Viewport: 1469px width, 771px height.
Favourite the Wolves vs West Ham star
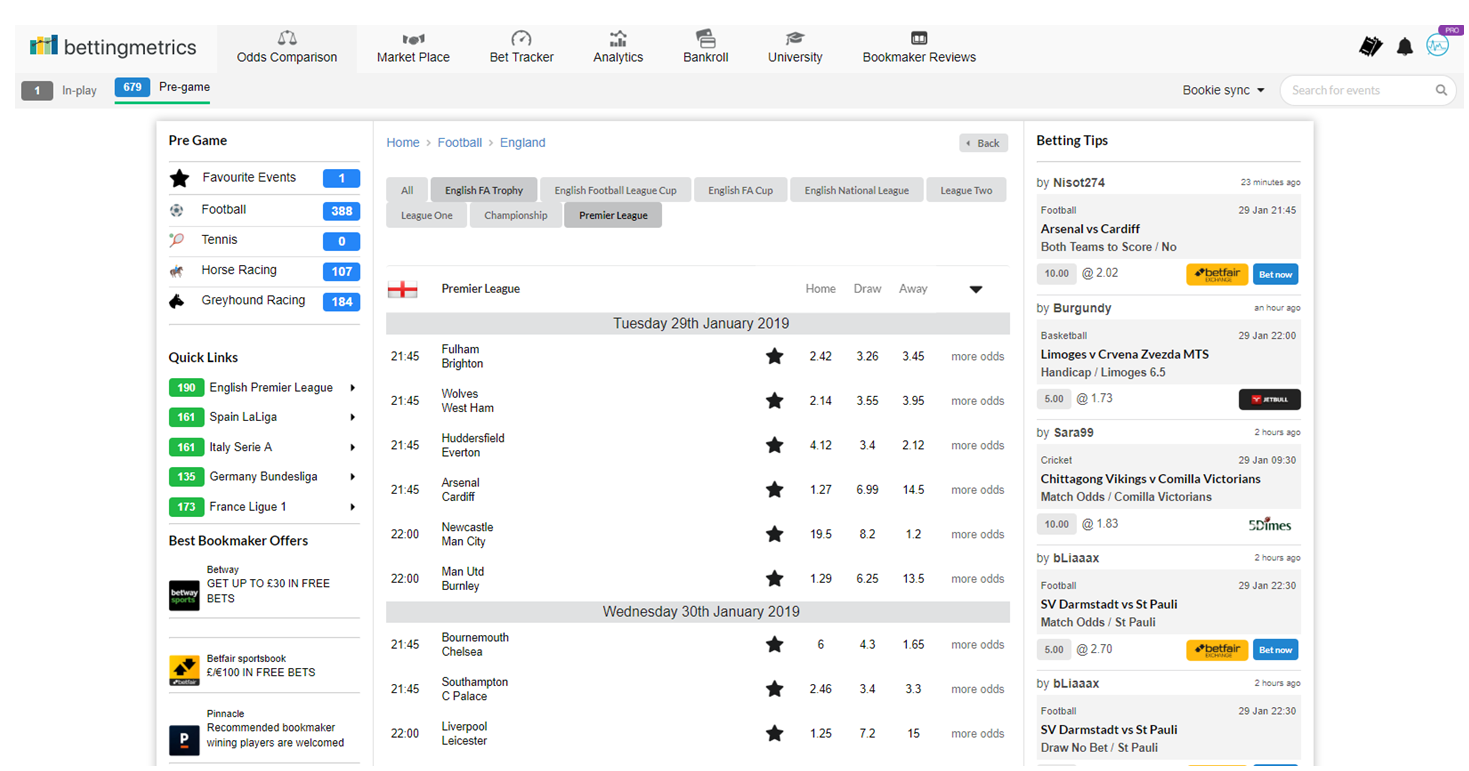(x=774, y=401)
